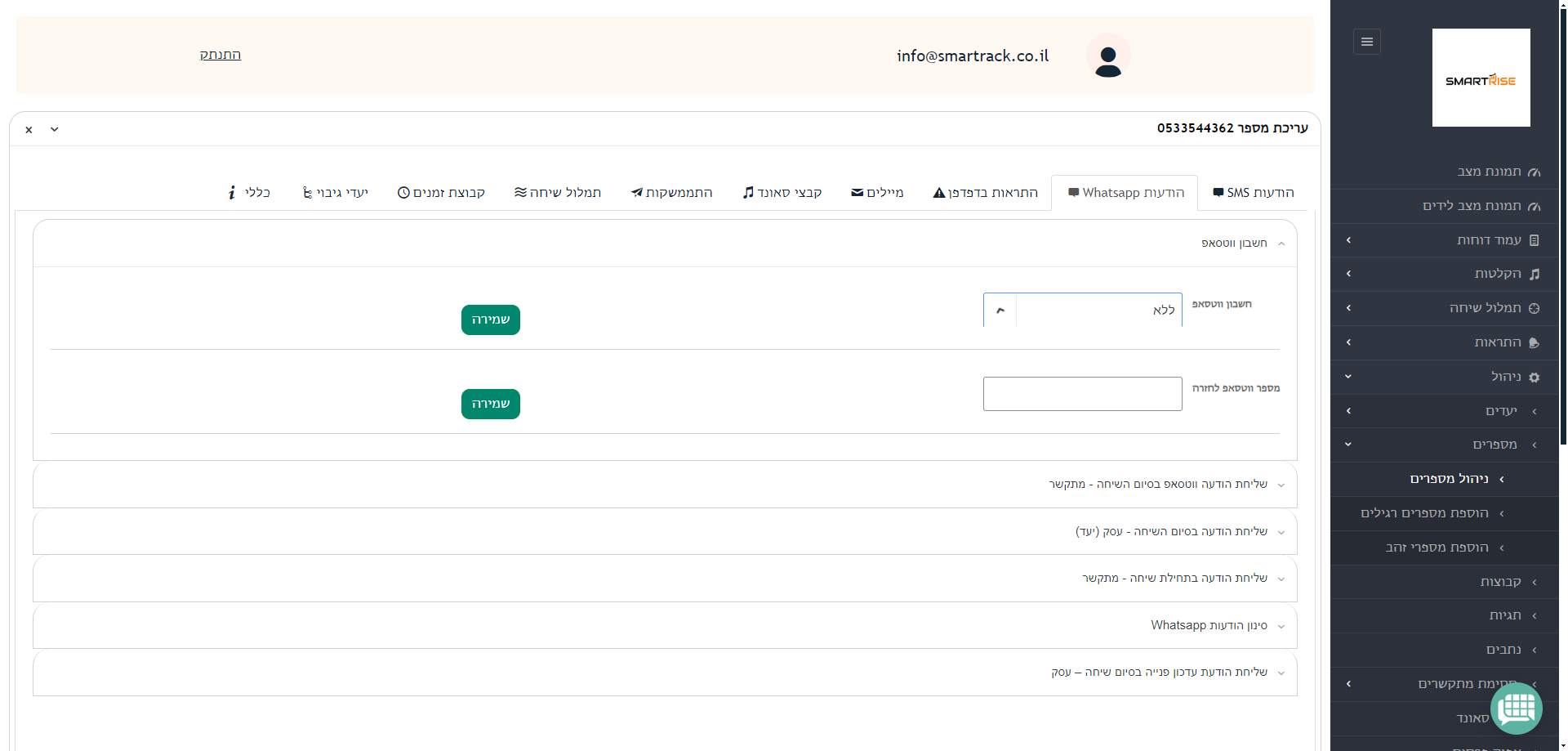This screenshot has height=751, width=1568.
Task: Open the user avatar icon
Action: [1108, 56]
